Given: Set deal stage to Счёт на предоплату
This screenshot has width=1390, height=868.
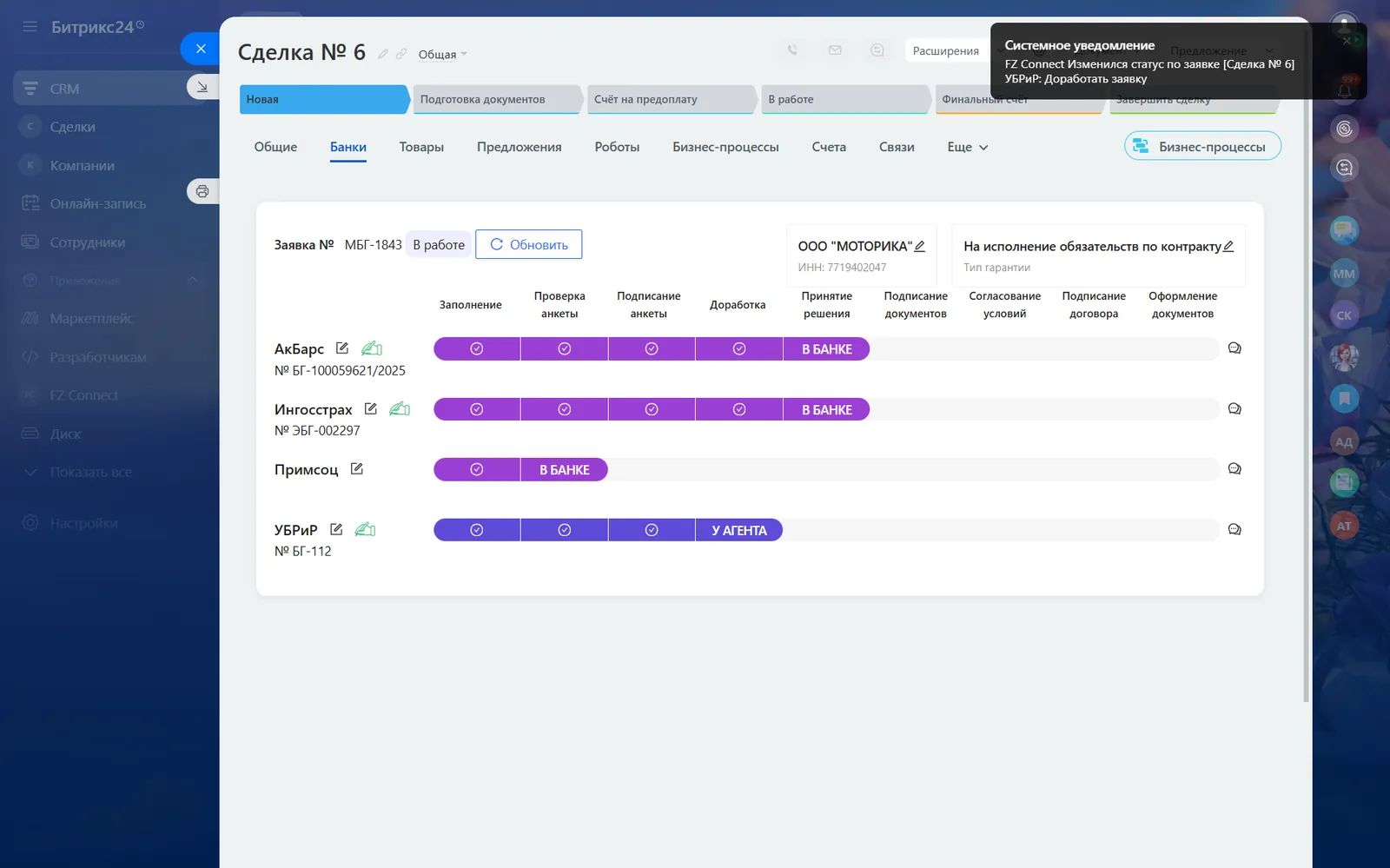Looking at the screenshot, I should [669, 100].
